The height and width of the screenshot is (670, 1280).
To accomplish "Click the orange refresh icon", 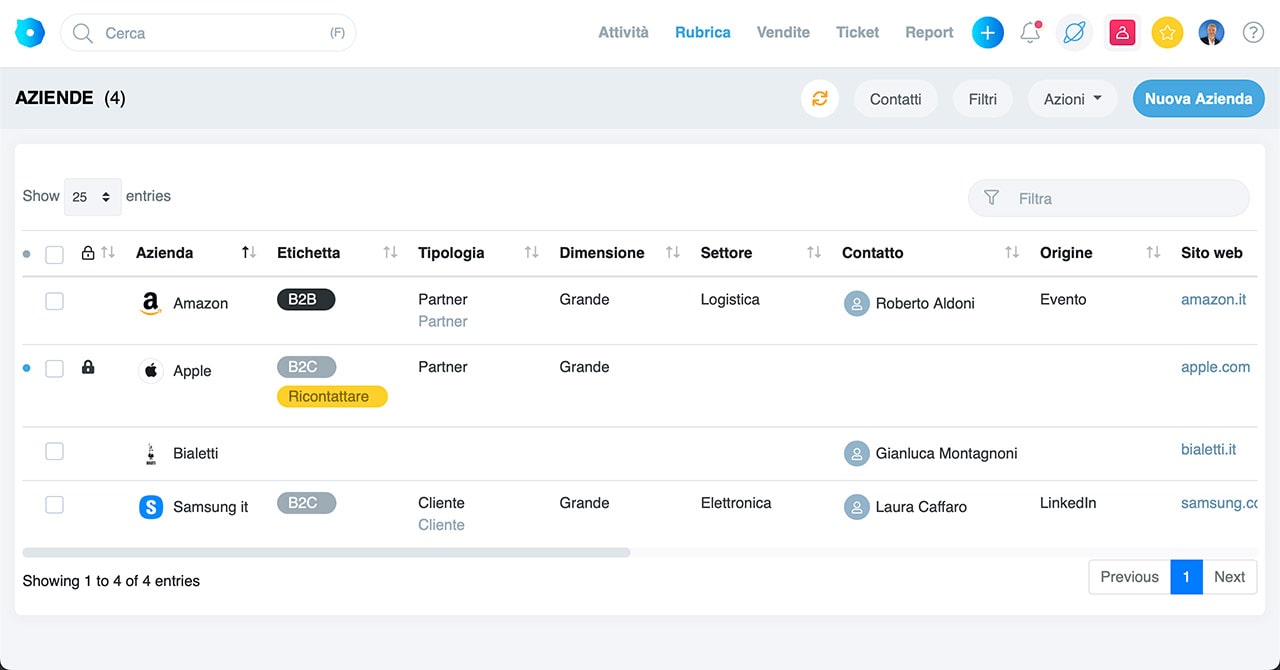I will pyautogui.click(x=819, y=99).
